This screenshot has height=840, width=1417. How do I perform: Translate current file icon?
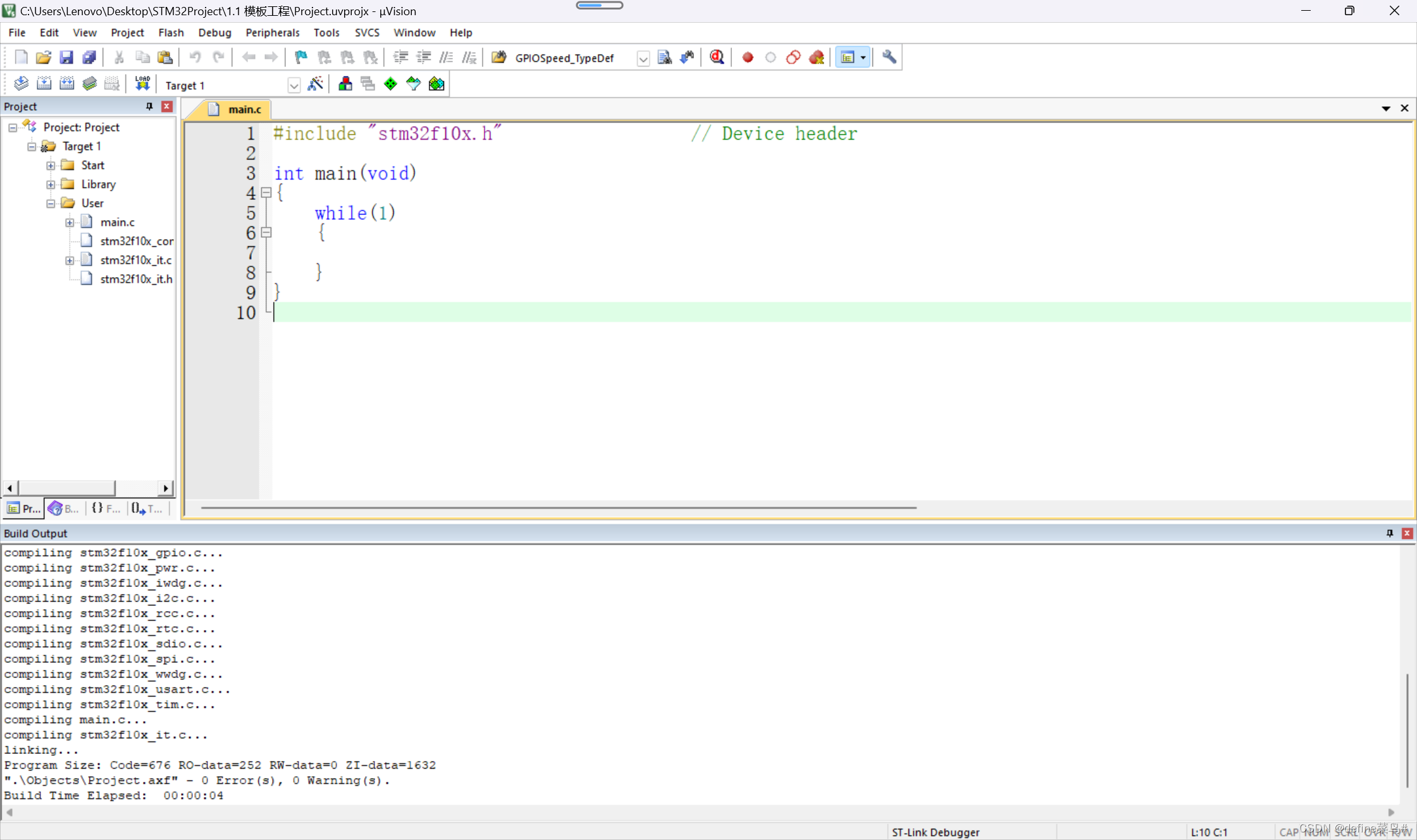point(21,84)
